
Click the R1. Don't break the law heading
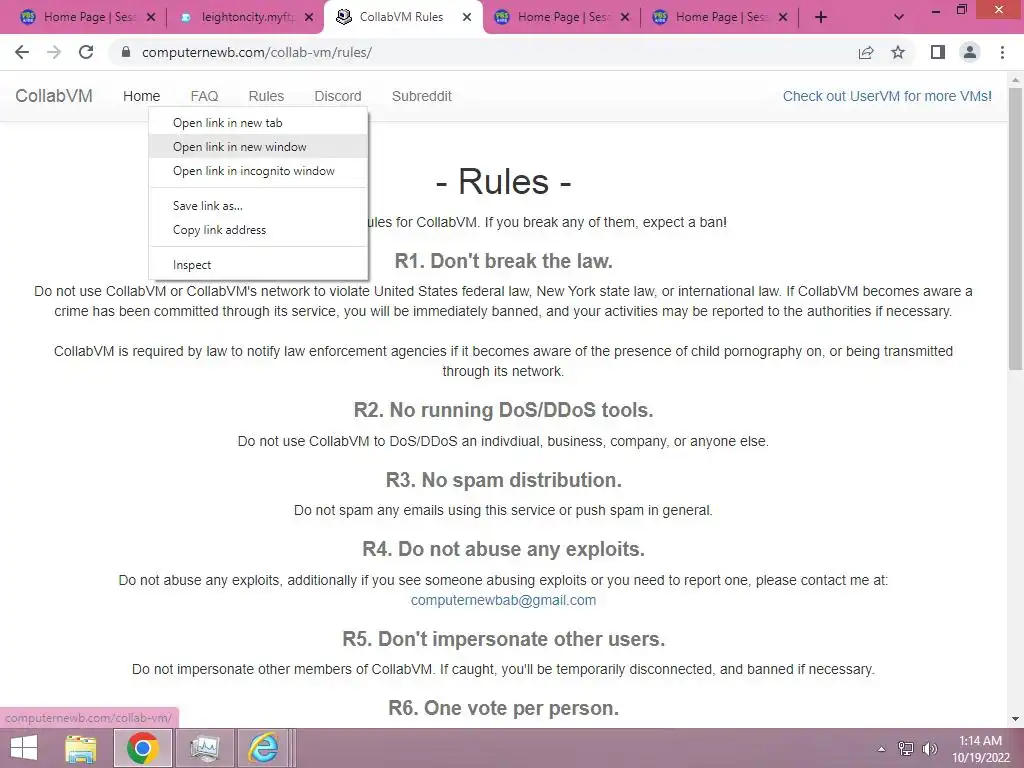(x=504, y=261)
